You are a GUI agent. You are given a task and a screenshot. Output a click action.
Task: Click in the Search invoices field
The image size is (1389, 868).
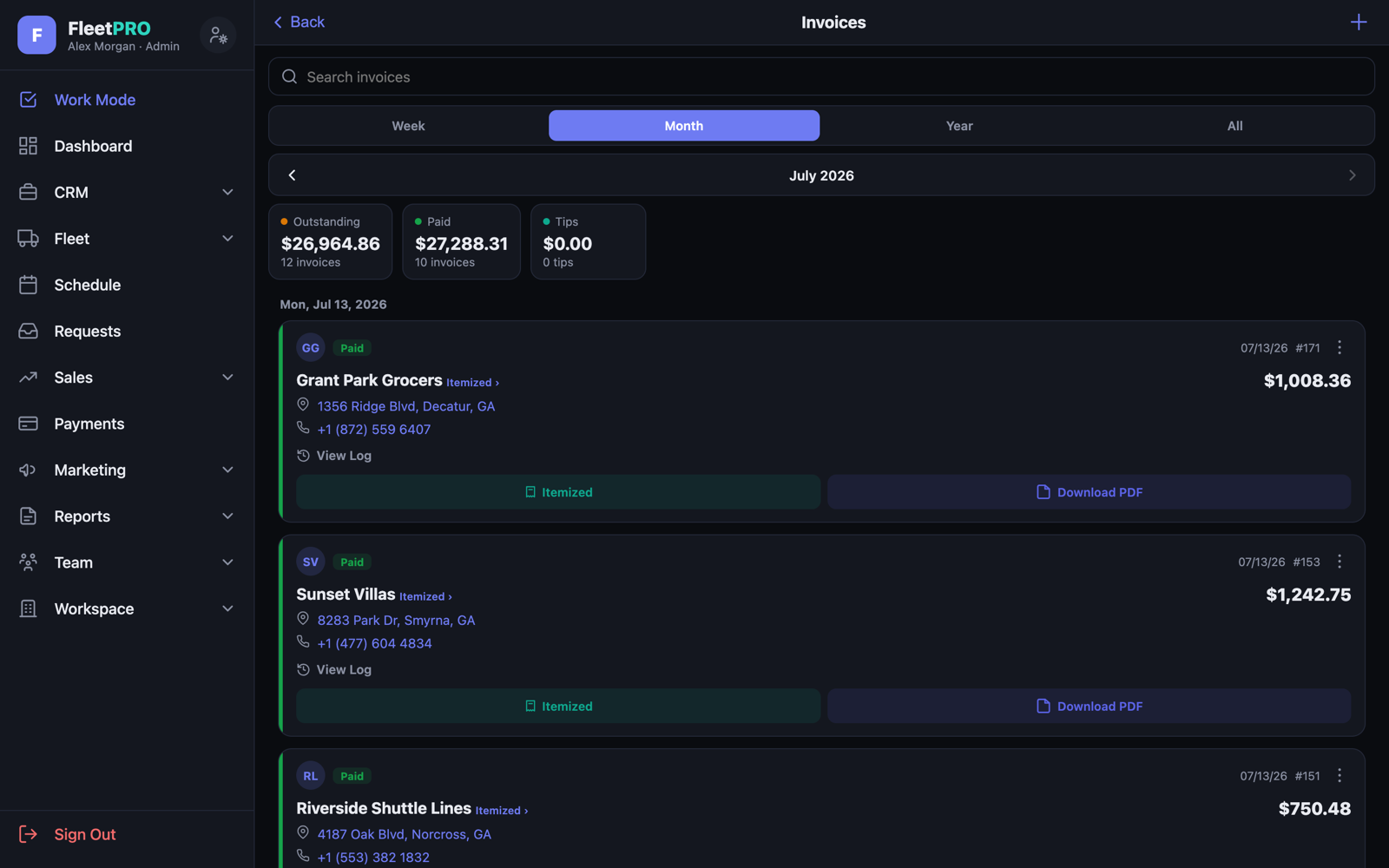tap(821, 76)
